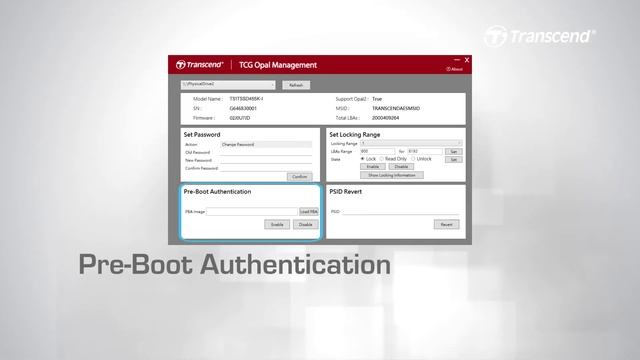Focus the PSID input field
Viewport: 640px width, 360px height.
(x=401, y=211)
